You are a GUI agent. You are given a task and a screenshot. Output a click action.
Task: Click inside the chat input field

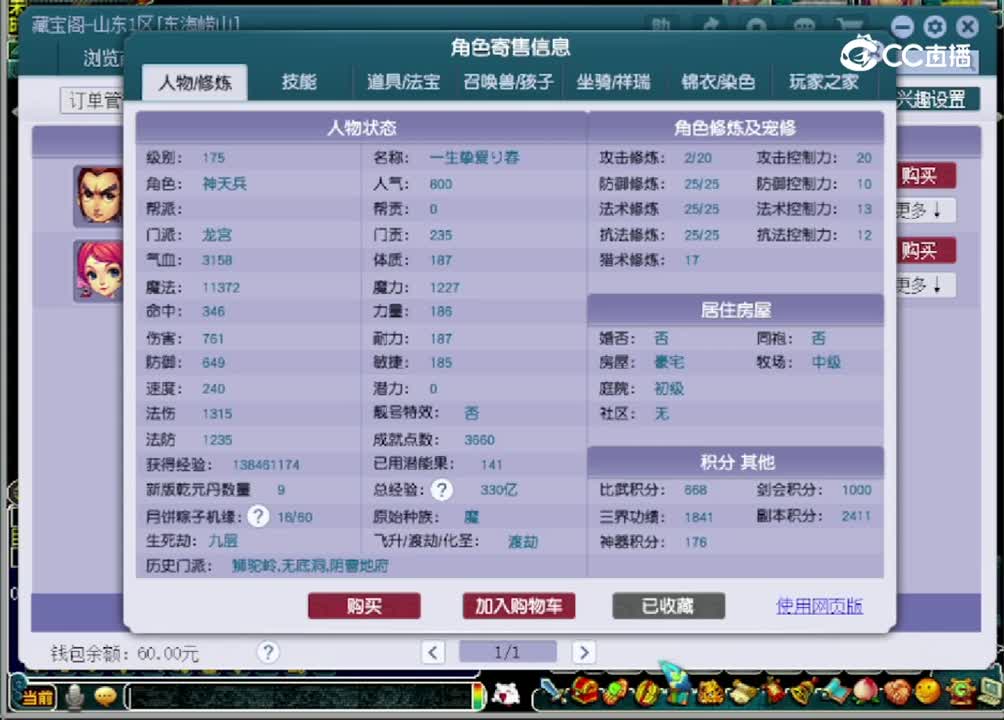[x=300, y=696]
